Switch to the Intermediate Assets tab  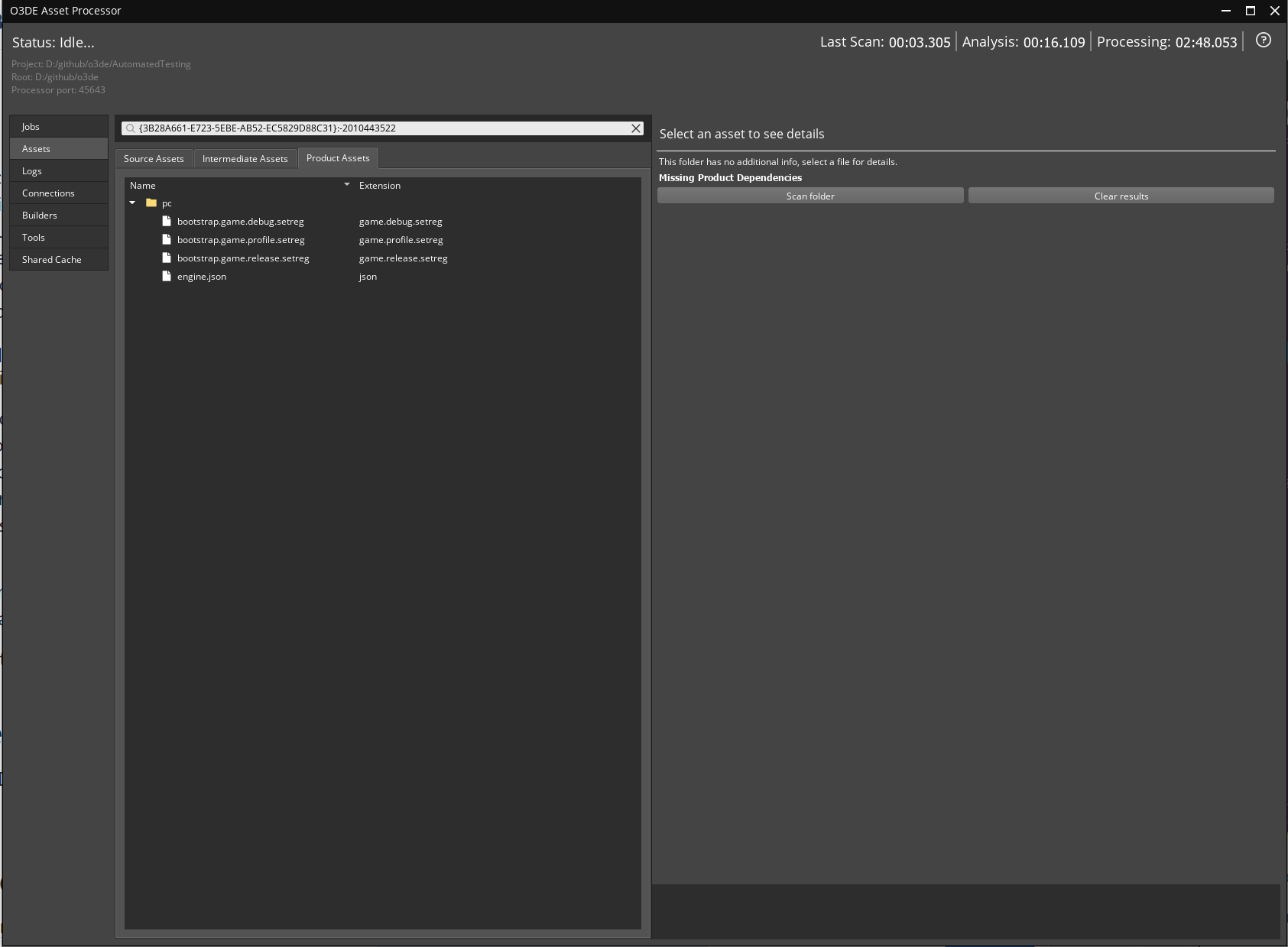245,158
